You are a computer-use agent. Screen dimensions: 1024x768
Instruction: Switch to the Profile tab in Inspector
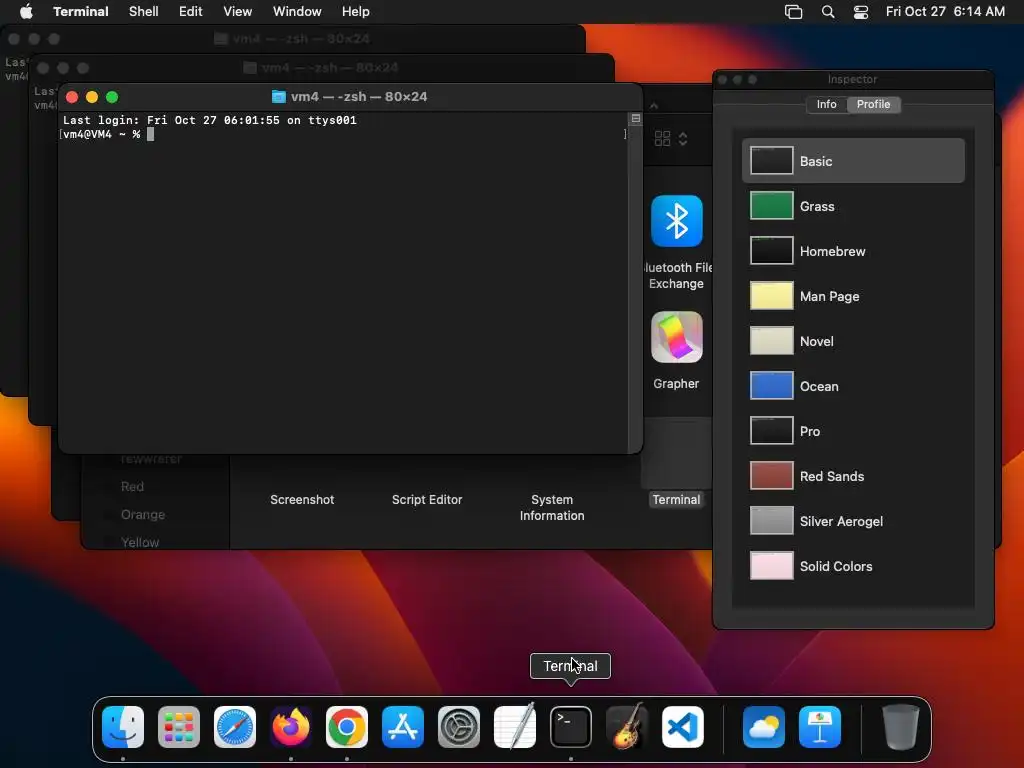[874, 104]
